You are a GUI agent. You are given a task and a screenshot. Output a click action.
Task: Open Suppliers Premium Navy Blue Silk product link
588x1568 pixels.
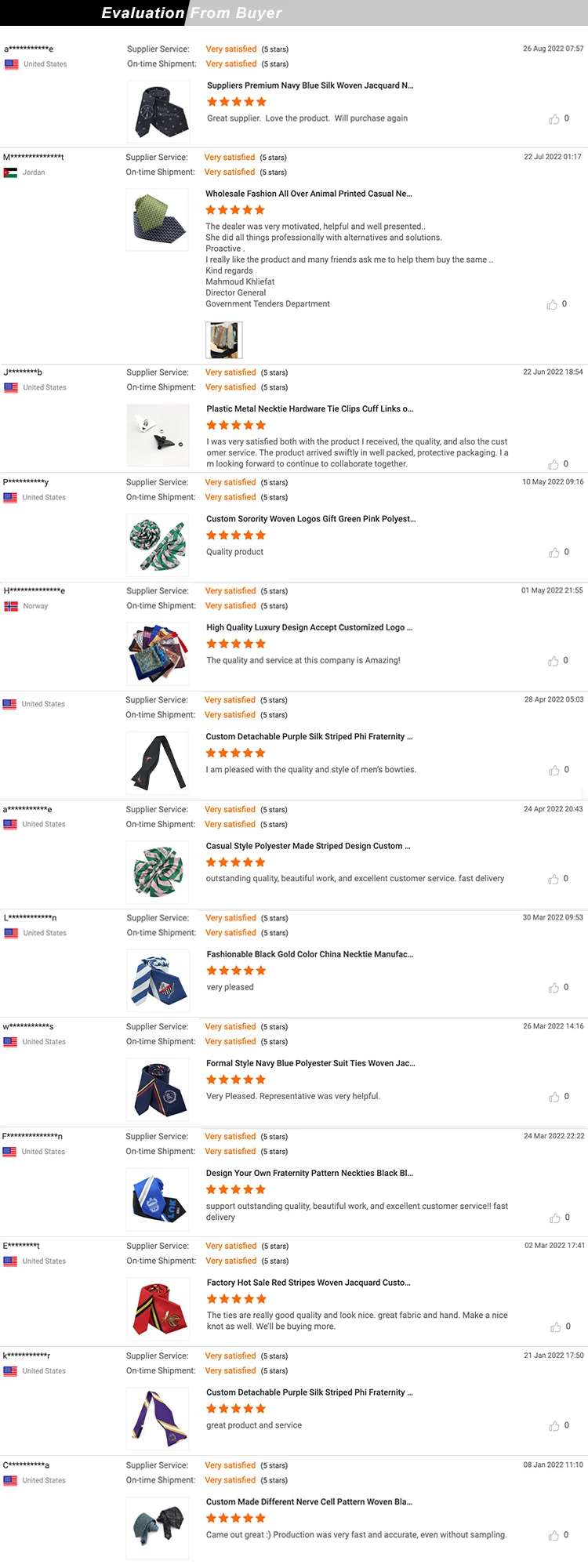tap(310, 85)
